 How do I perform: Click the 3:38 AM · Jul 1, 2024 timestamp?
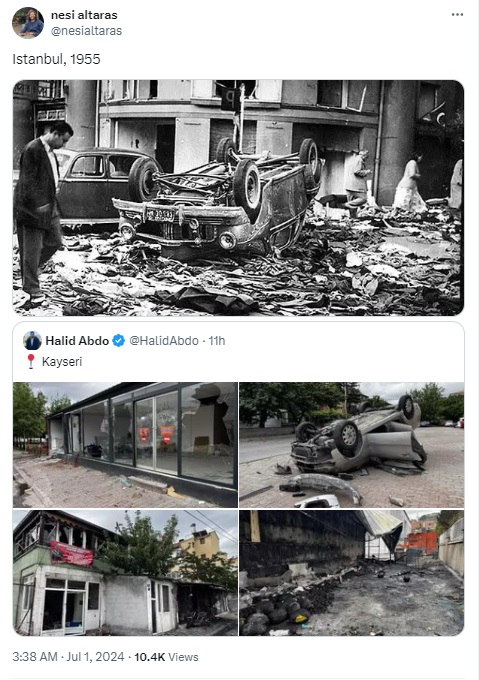tap(68, 657)
